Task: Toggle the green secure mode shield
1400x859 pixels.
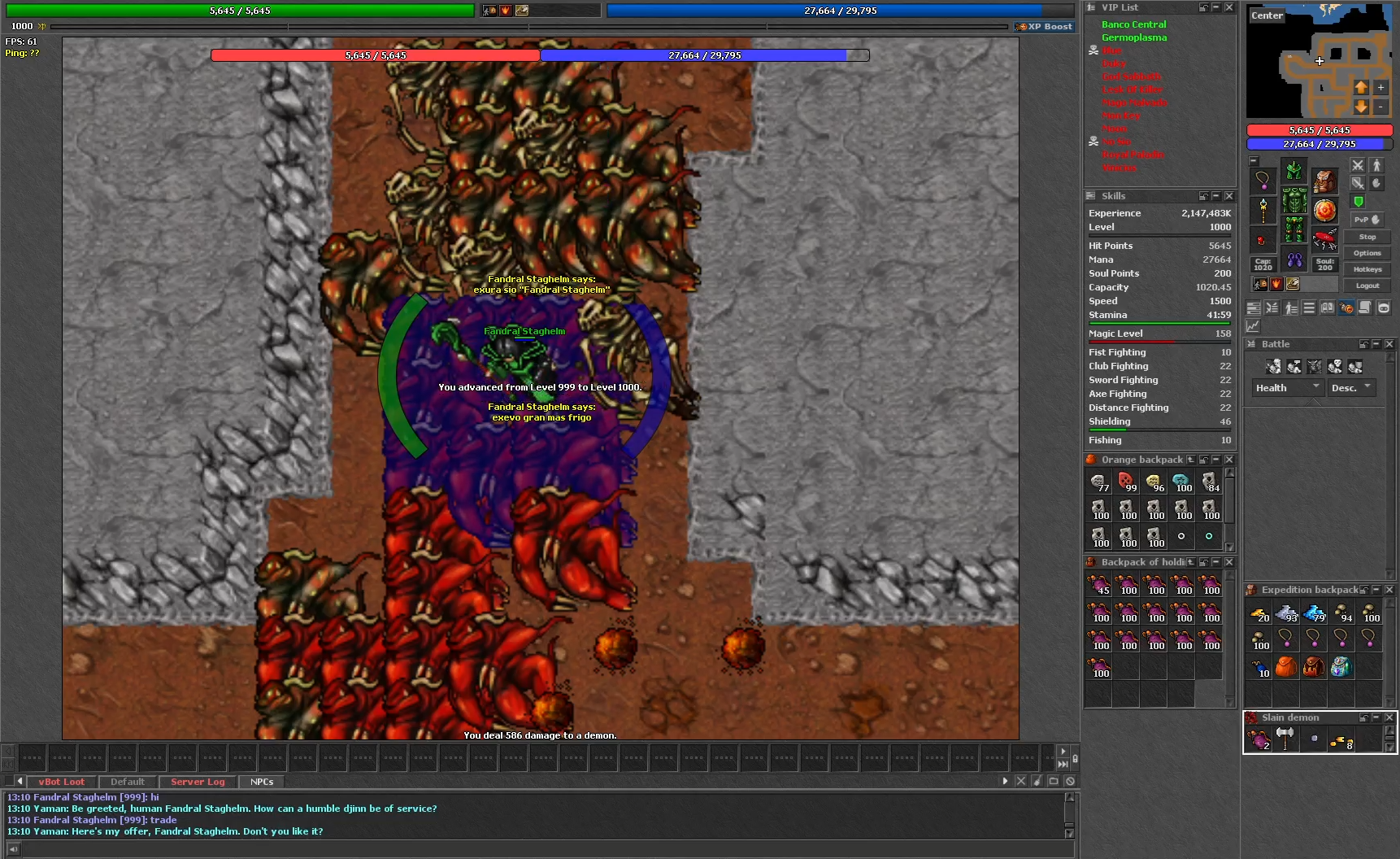Action: click(x=1358, y=202)
